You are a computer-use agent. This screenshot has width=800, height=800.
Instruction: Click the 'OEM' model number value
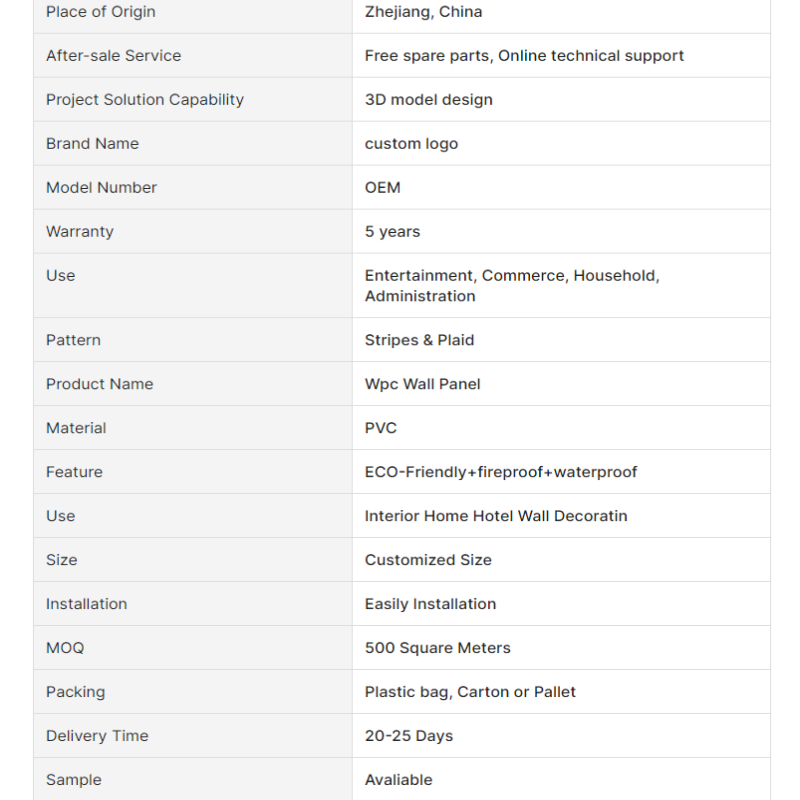coord(383,188)
